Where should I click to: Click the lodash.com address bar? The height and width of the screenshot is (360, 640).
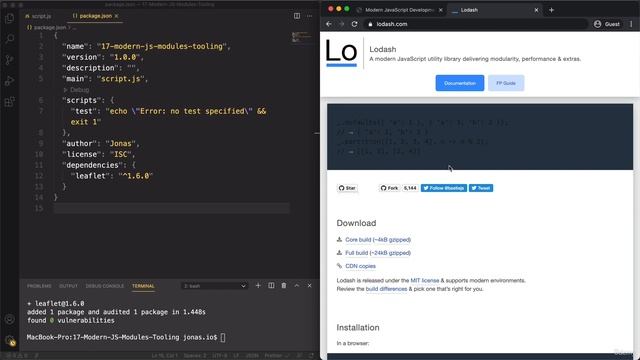(476, 24)
